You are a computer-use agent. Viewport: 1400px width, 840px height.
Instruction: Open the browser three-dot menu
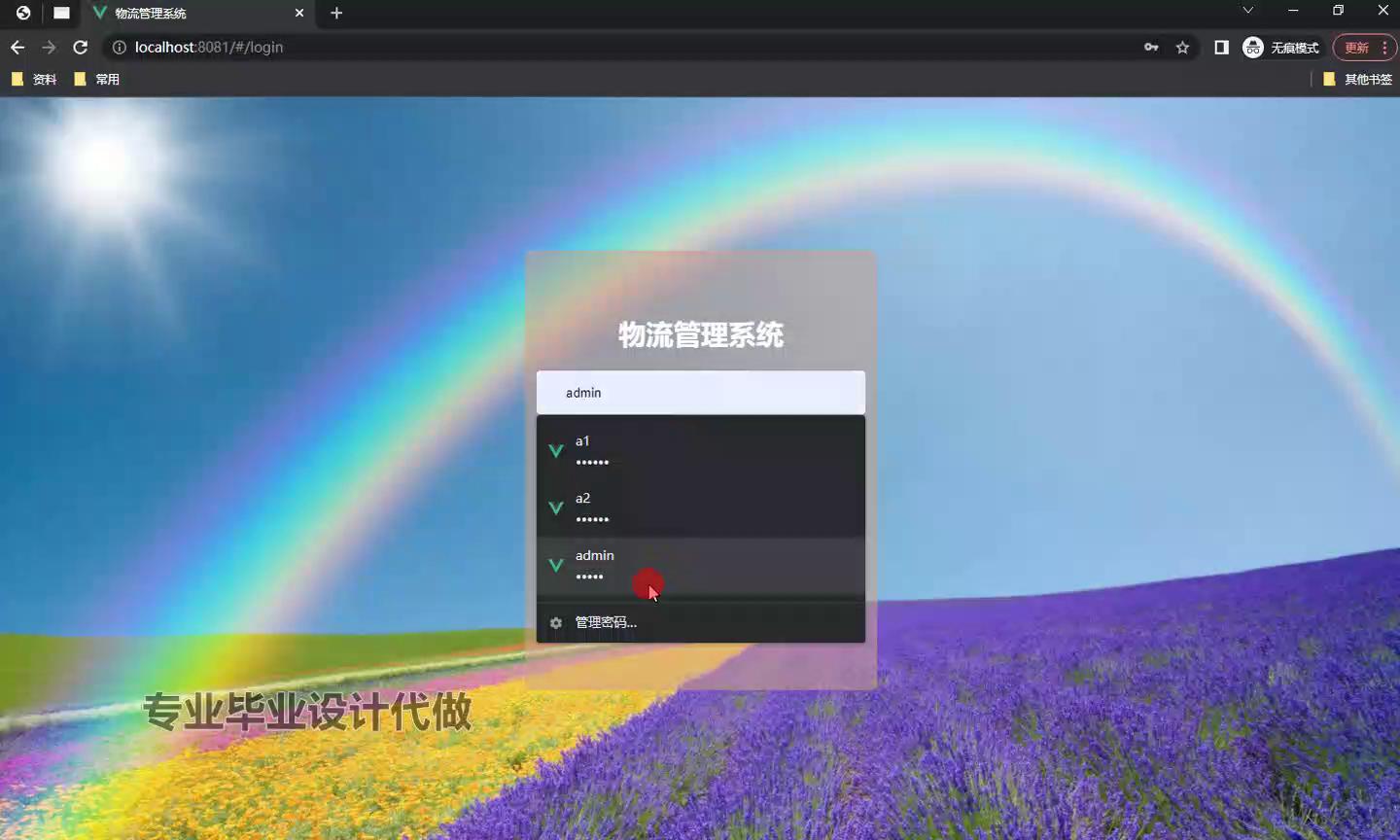[x=1384, y=47]
